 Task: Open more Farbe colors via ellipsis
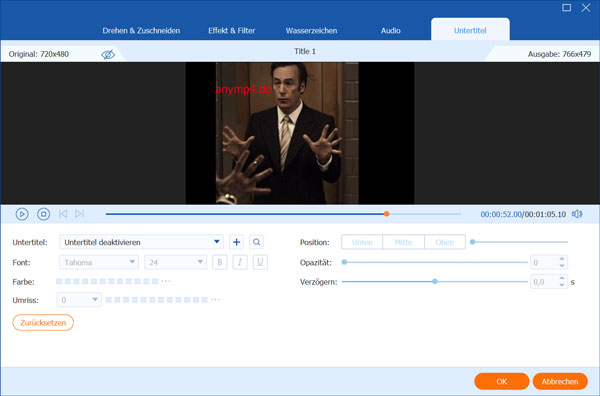pos(166,281)
